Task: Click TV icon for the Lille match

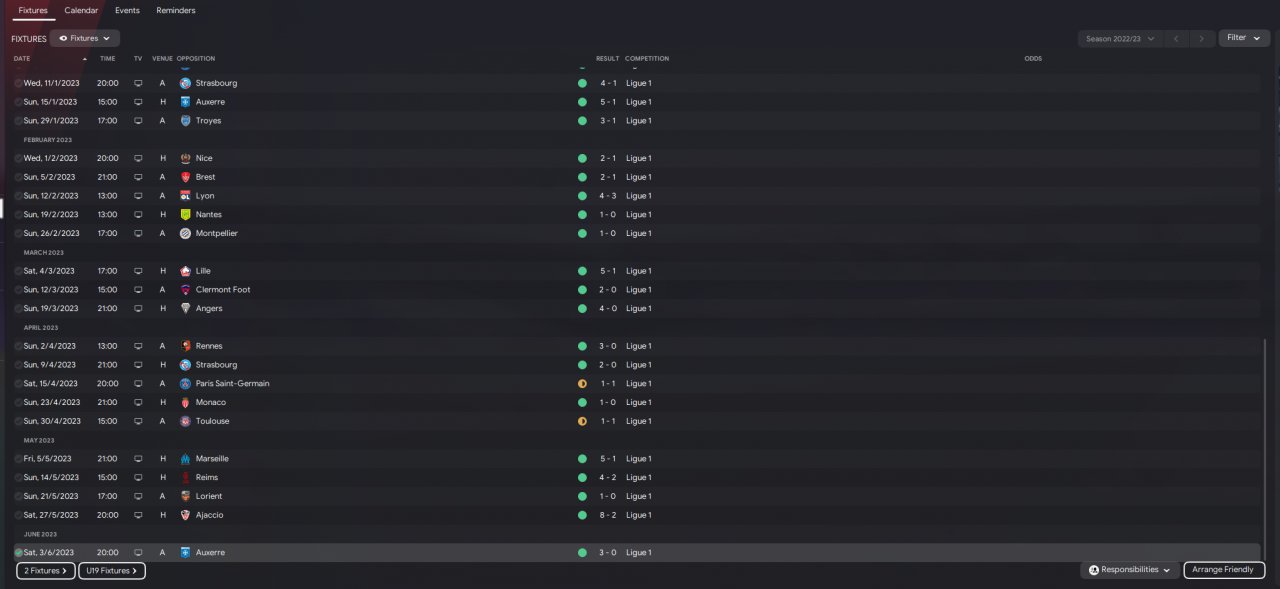Action: pyautogui.click(x=138, y=271)
